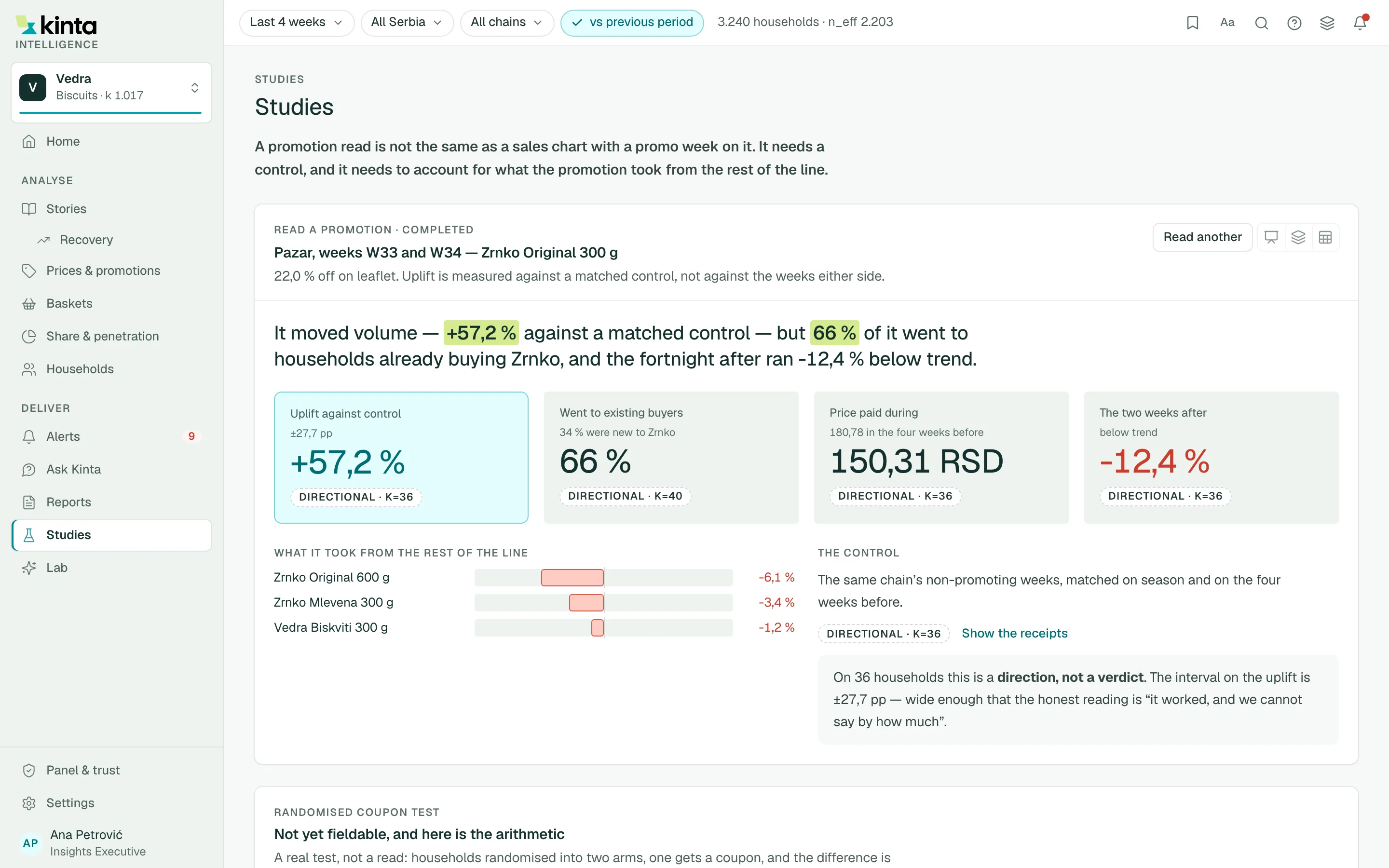This screenshot has height=868, width=1389.
Task: Click the Prices & promotions tag icon
Action: [29, 271]
